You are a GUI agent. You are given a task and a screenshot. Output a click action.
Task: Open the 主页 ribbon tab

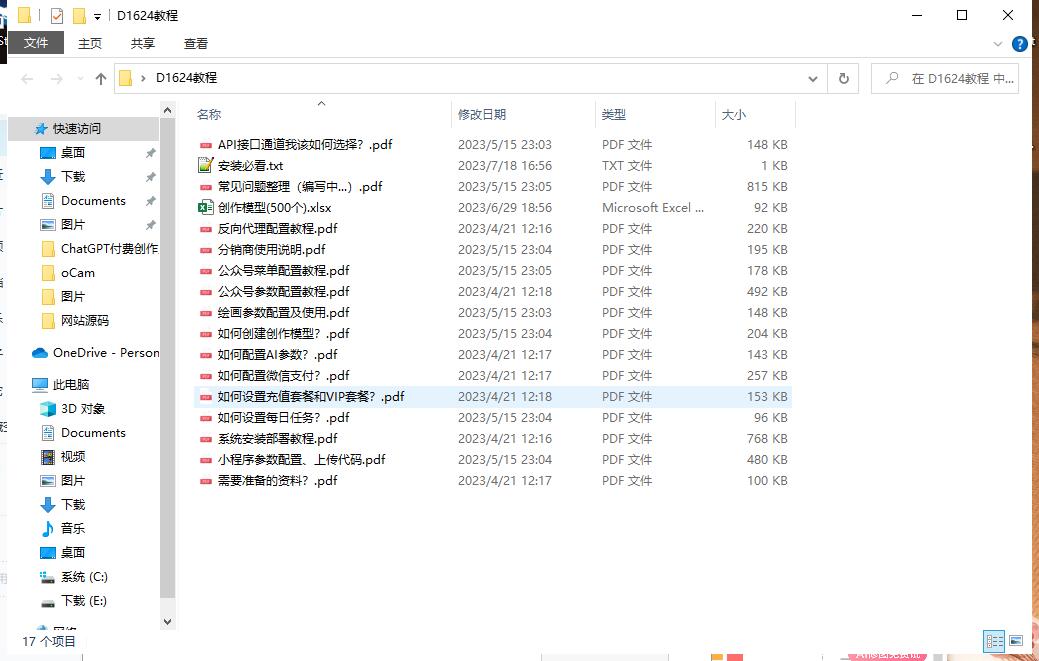coord(90,44)
